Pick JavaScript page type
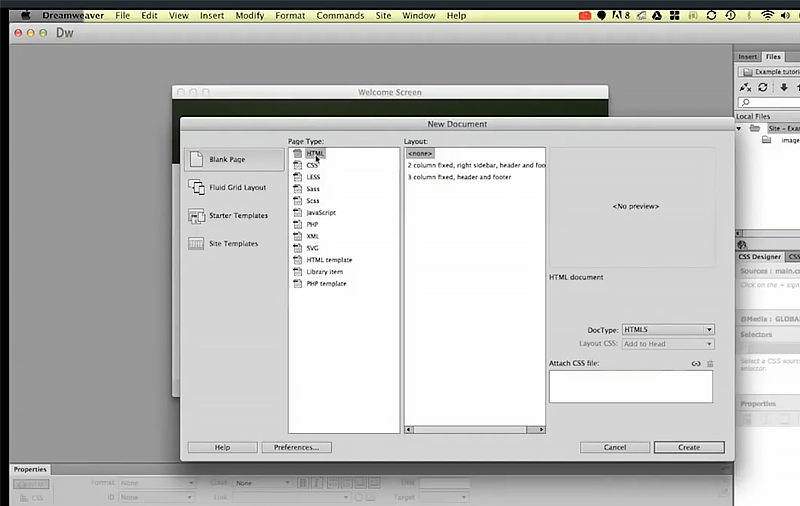The image size is (800, 506). pyautogui.click(x=321, y=212)
